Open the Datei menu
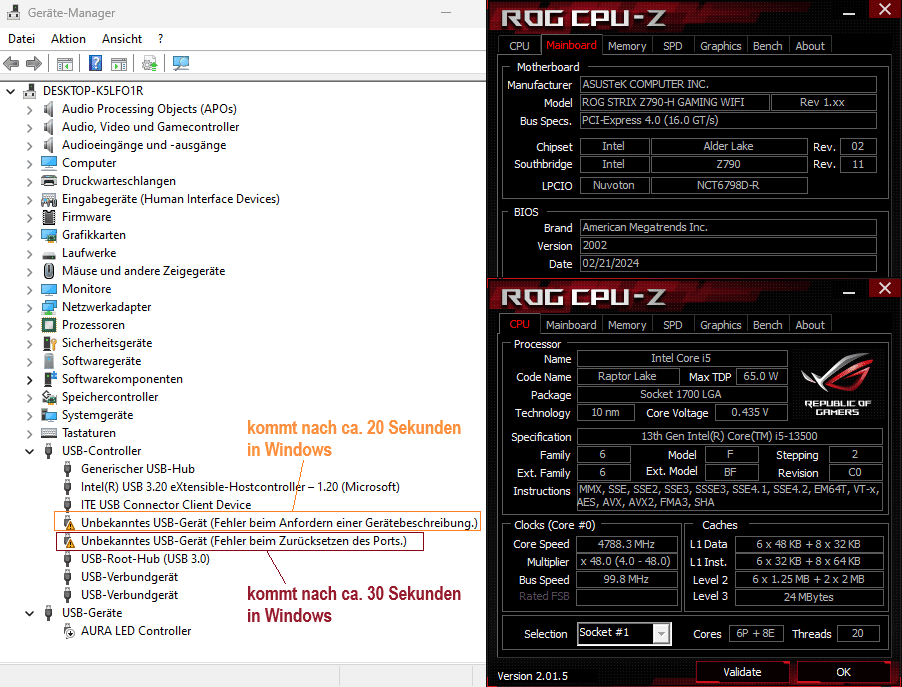This screenshot has width=902, height=687. click(x=21, y=39)
